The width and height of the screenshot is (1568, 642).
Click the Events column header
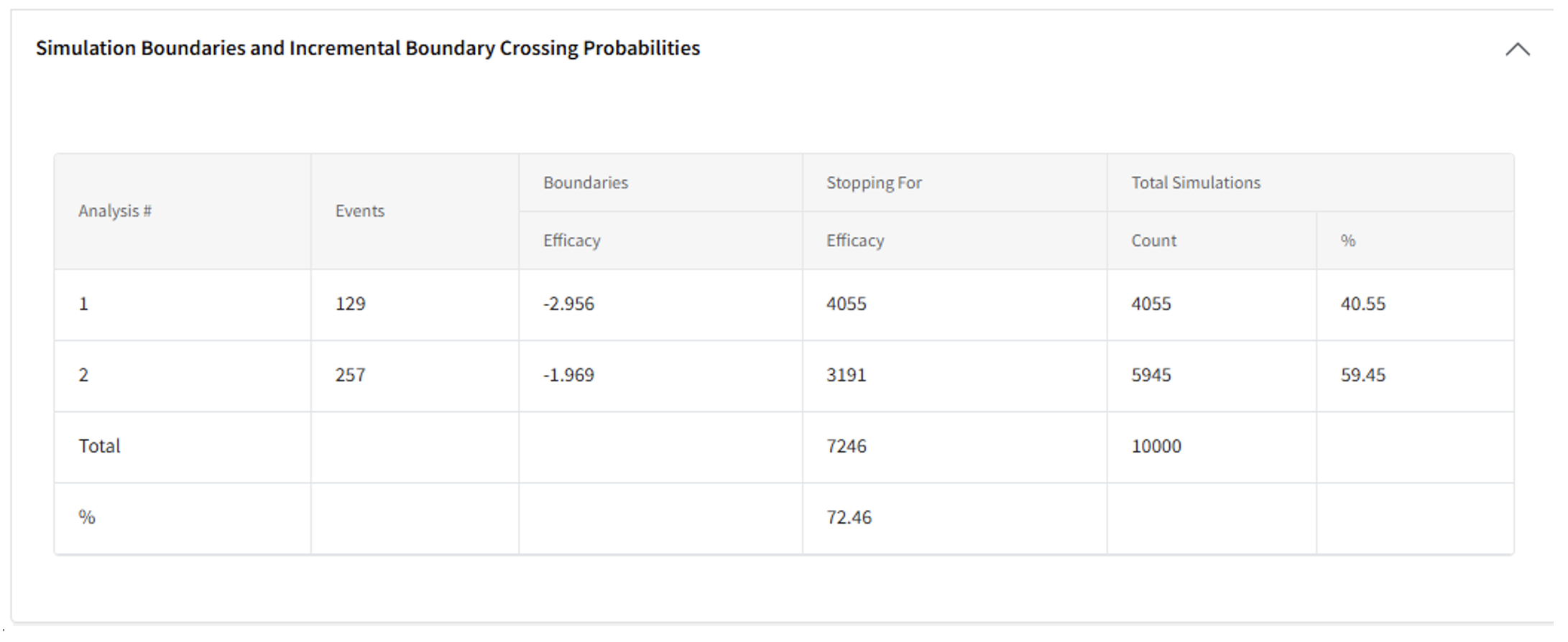coord(359,211)
